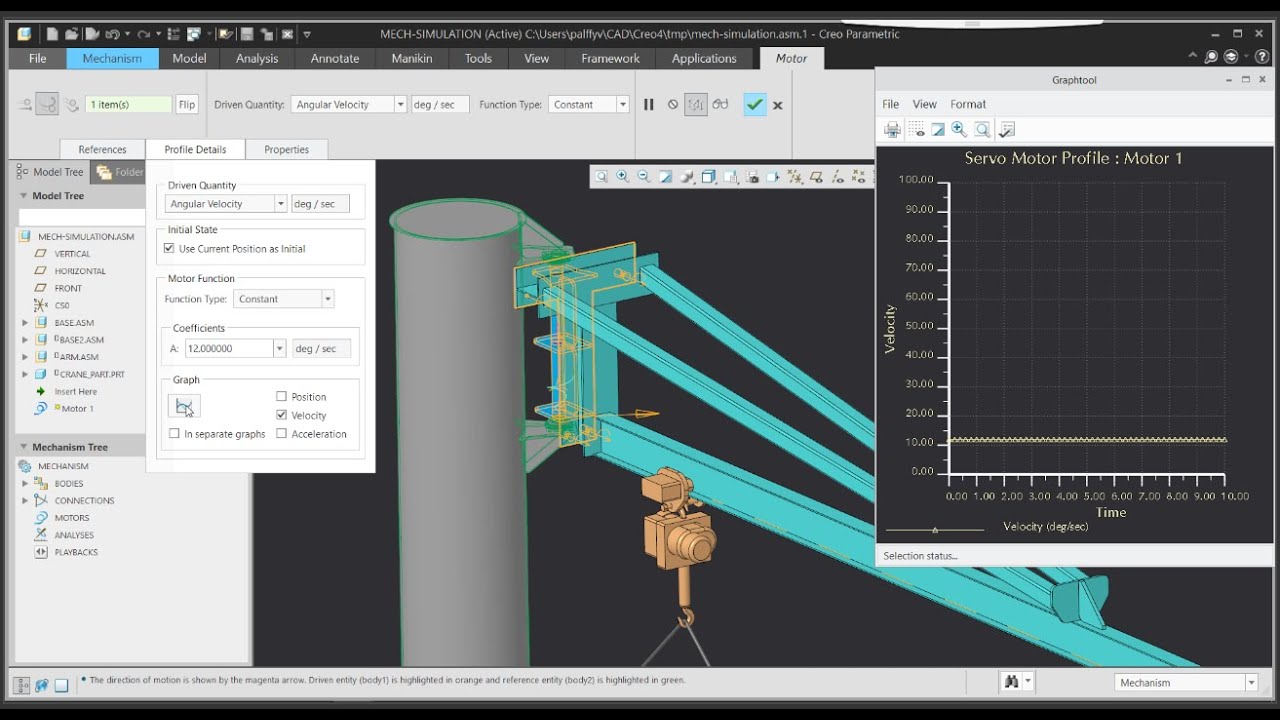Open the Creo help question mark icon

1262,57
